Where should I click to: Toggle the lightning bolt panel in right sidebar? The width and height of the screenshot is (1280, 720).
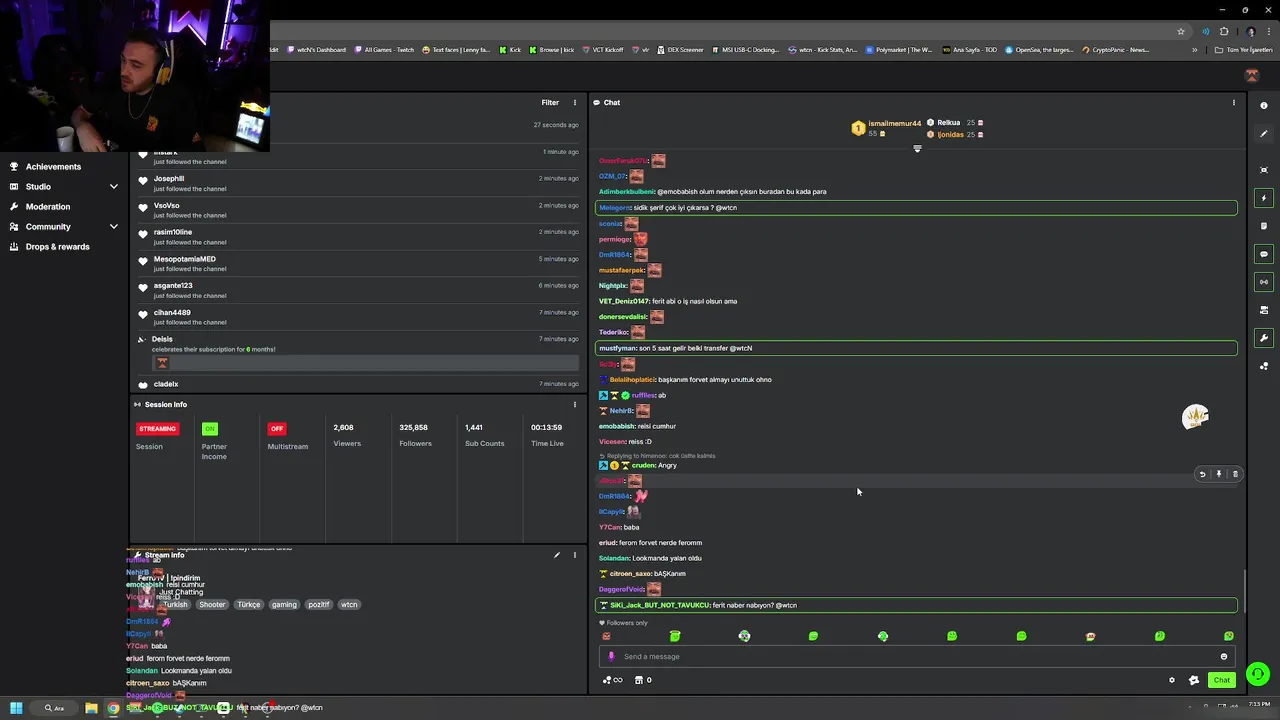1264,198
